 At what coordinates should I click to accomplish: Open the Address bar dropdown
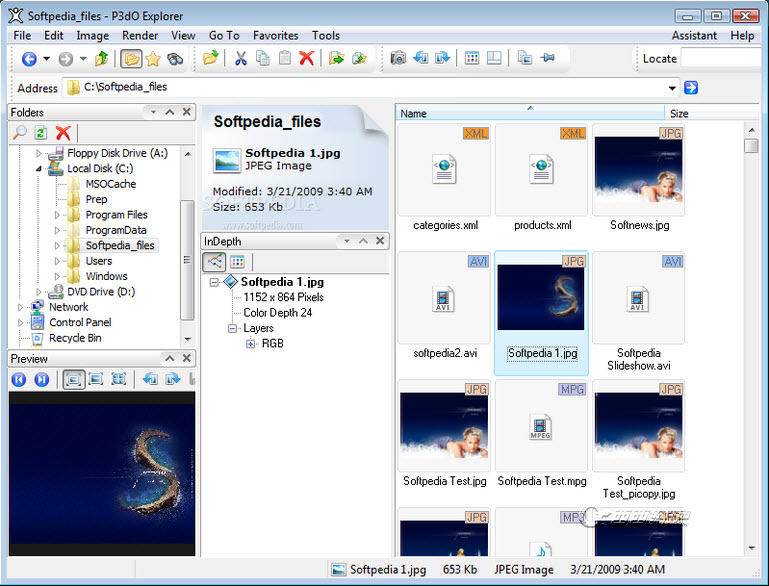pos(673,88)
